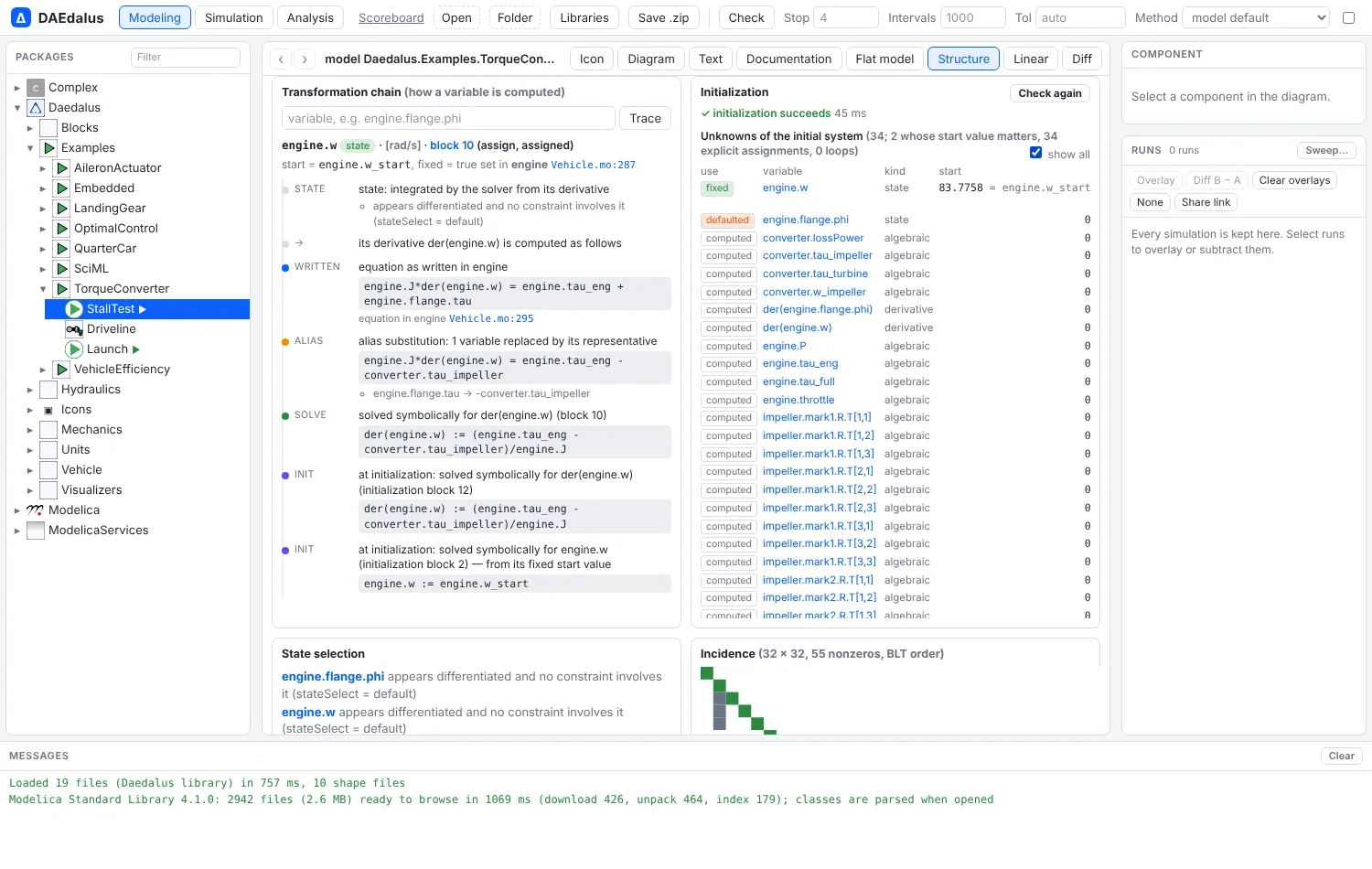Open the Scoreboard link

pos(391,17)
